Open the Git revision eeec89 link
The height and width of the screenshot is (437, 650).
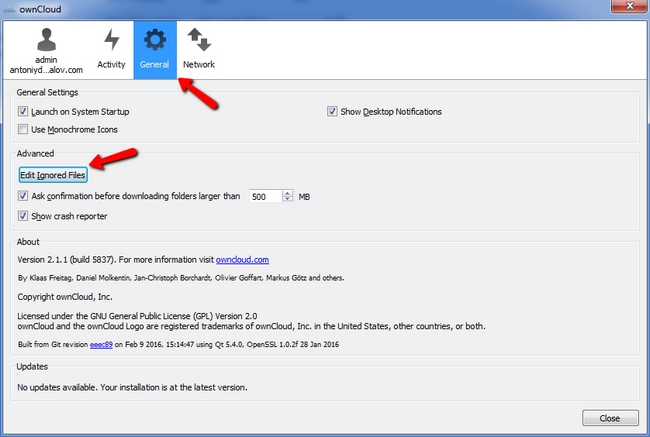(x=101, y=345)
